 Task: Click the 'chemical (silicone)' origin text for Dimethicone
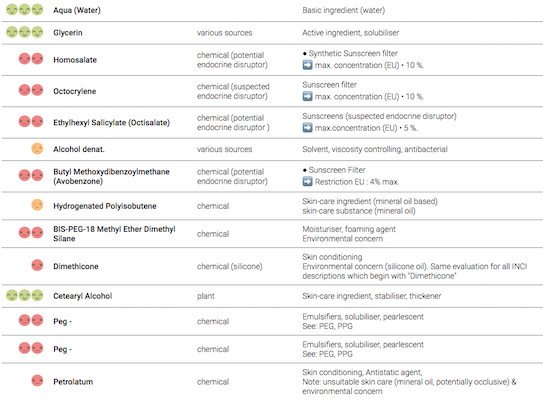230,266
